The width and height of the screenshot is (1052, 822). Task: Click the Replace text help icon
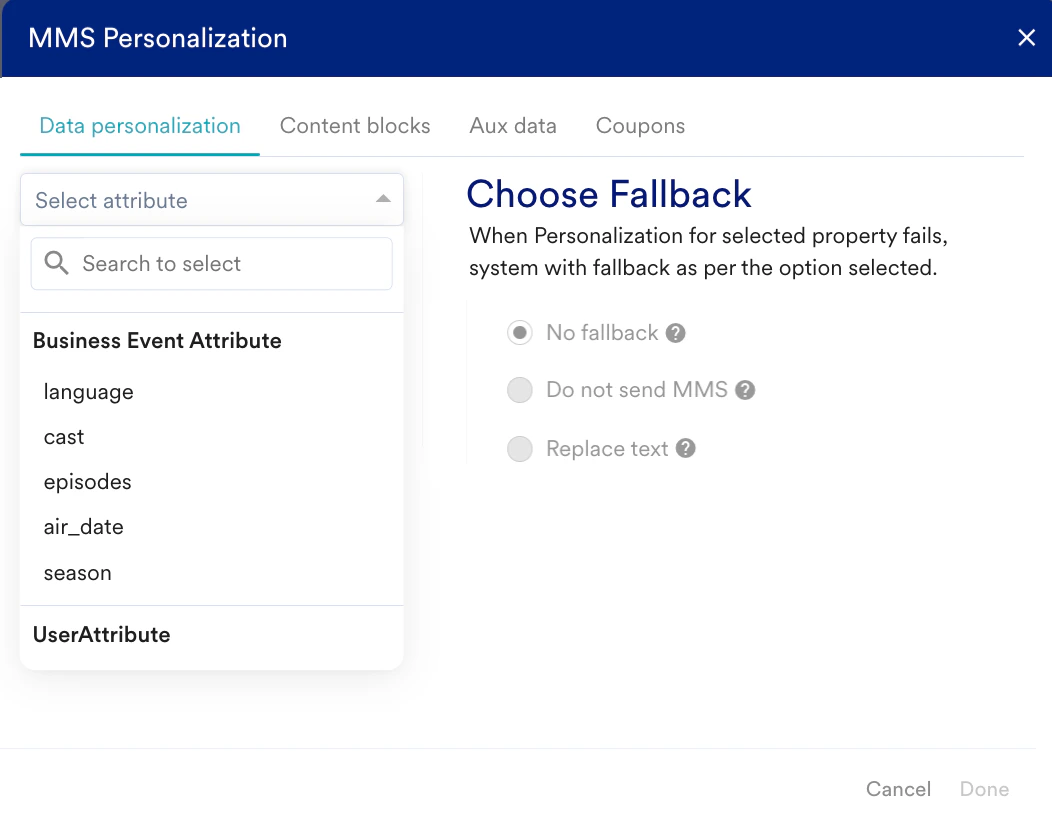coord(685,449)
